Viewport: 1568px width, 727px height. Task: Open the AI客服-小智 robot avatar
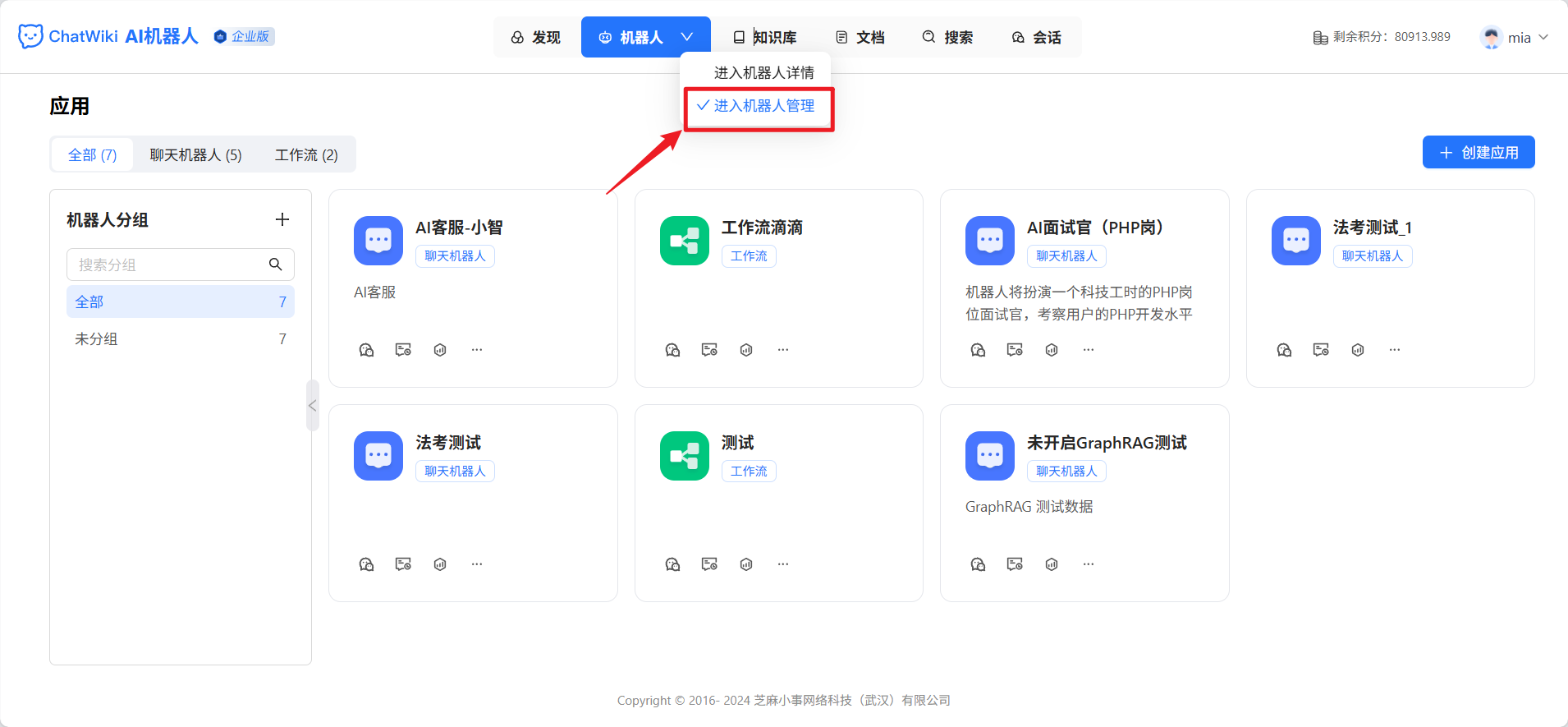[378, 241]
